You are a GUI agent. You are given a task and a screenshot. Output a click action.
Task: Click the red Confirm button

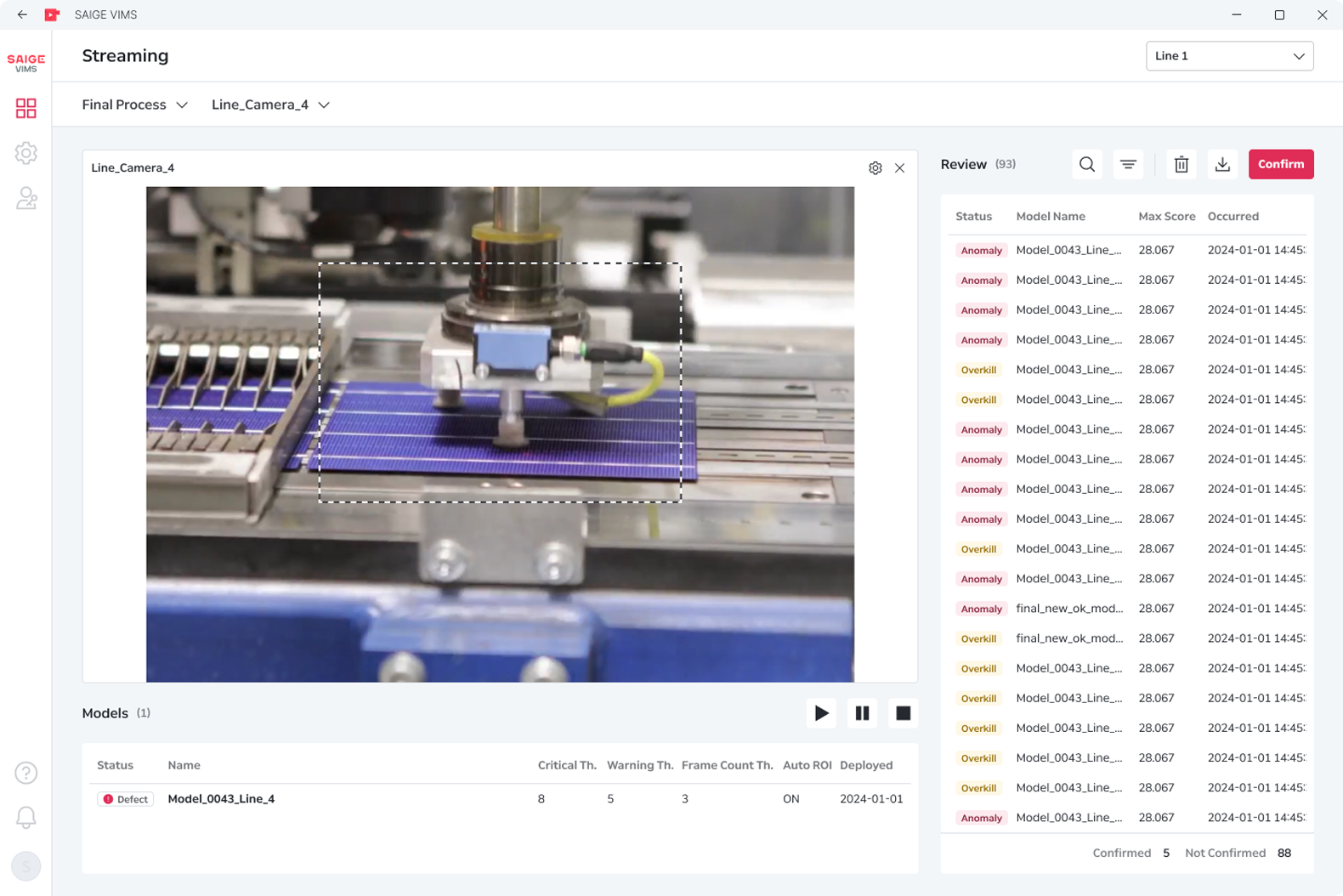coord(1281,164)
